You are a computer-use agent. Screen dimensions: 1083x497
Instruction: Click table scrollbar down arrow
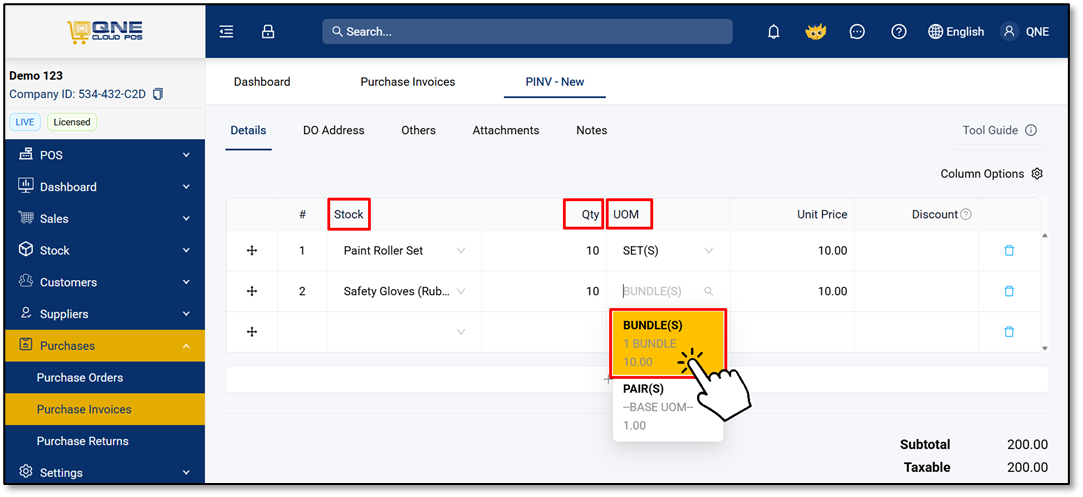1044,349
